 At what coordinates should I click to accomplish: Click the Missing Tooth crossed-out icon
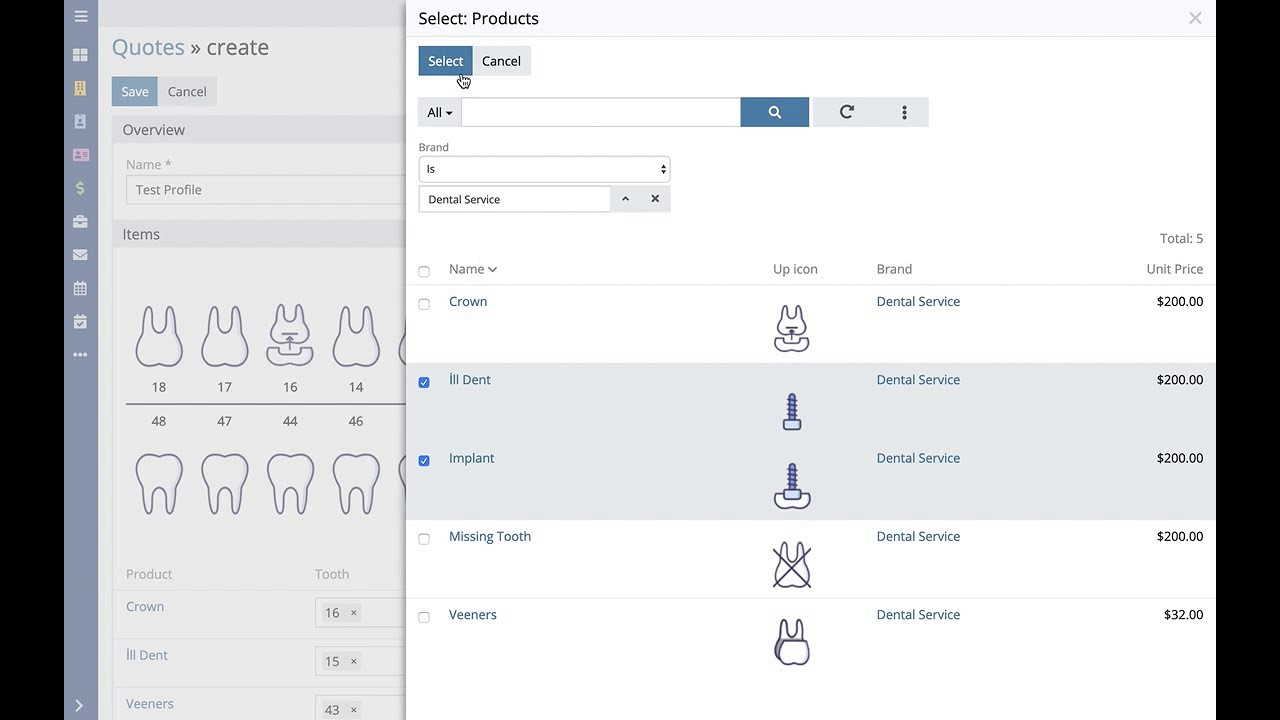(x=792, y=565)
